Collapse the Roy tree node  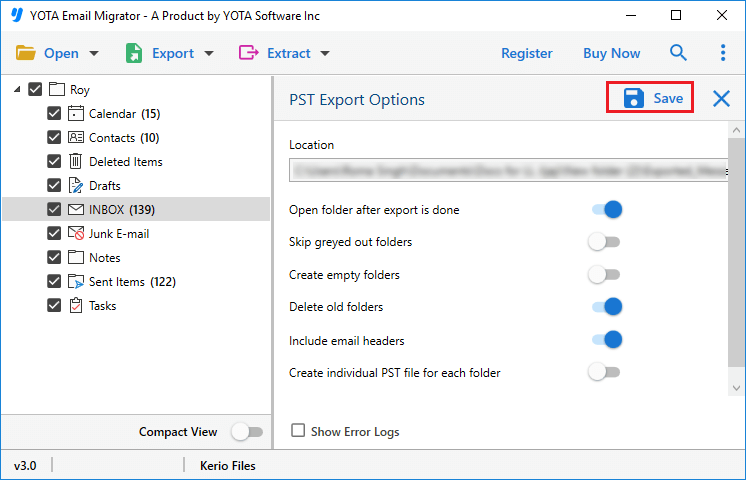pos(17,89)
